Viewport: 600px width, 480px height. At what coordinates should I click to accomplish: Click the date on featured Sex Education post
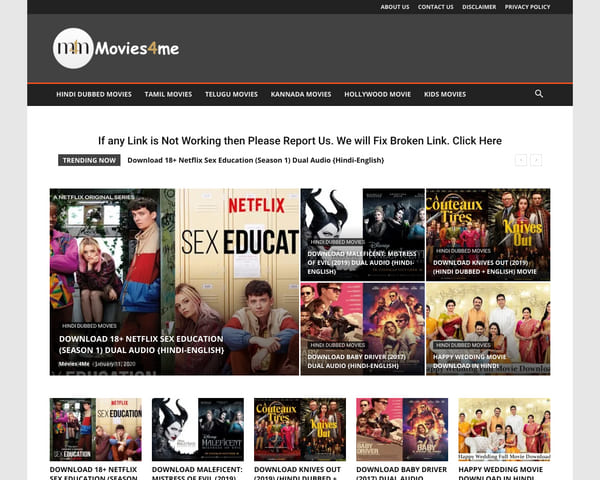click(115, 364)
